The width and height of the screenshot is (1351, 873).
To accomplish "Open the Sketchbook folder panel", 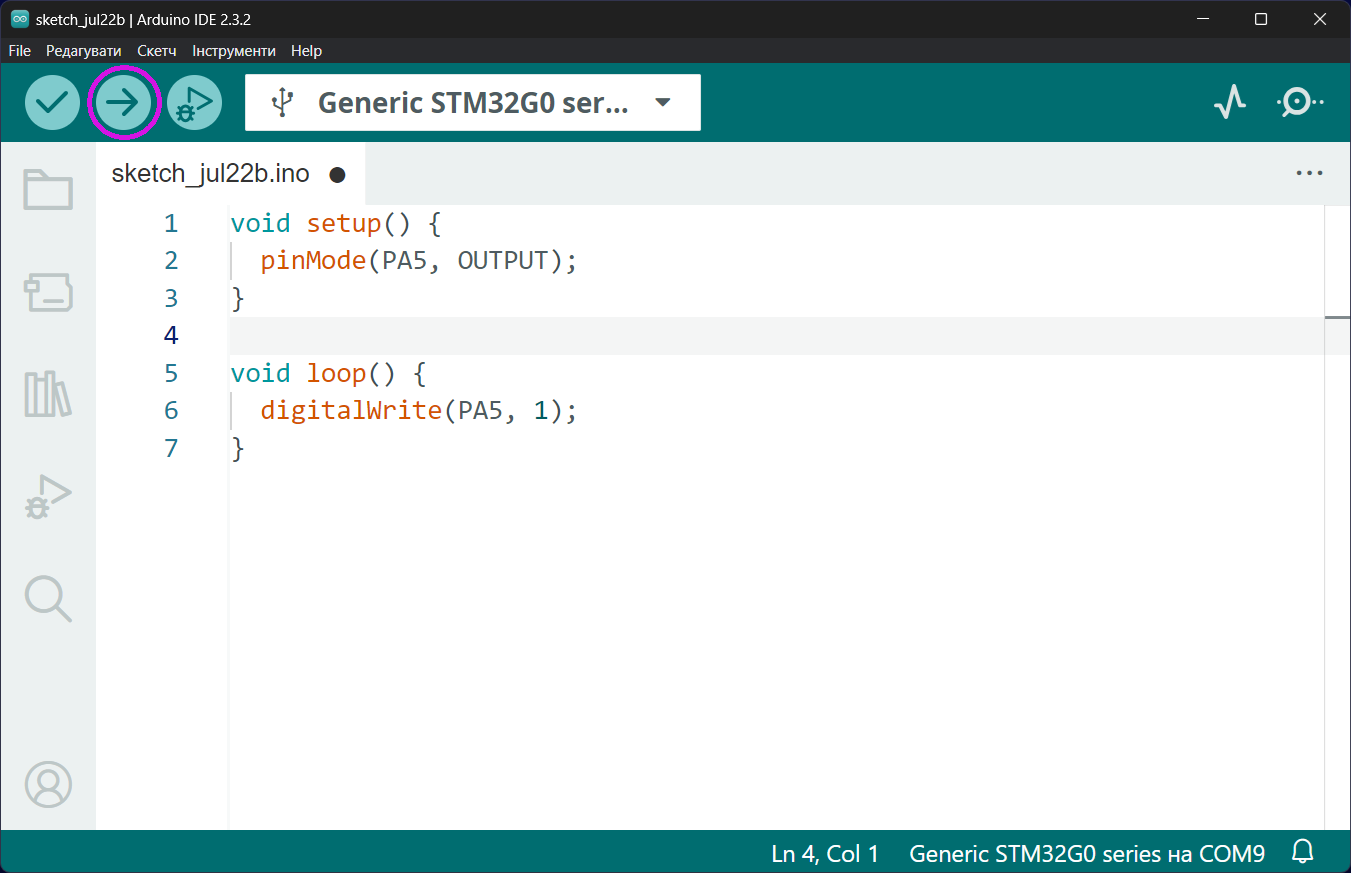I will (x=48, y=189).
